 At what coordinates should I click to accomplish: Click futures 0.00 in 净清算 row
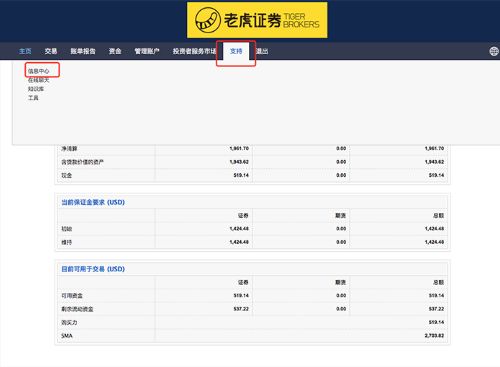click(341, 148)
